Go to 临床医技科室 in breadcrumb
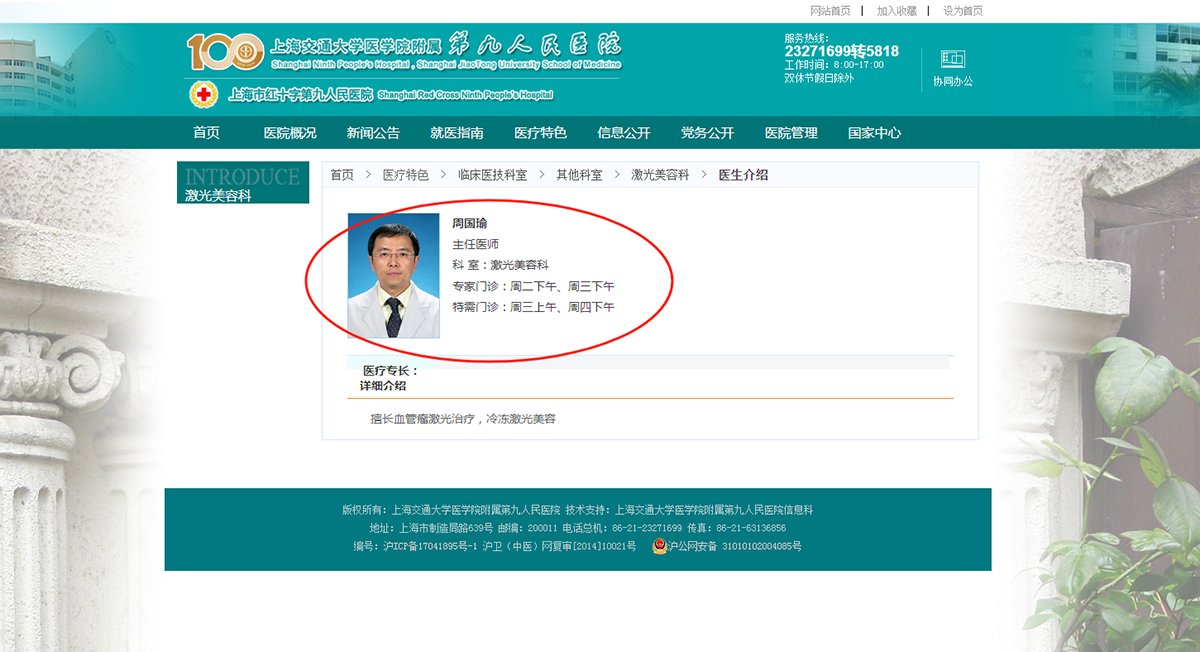1200x652 pixels. click(x=492, y=175)
